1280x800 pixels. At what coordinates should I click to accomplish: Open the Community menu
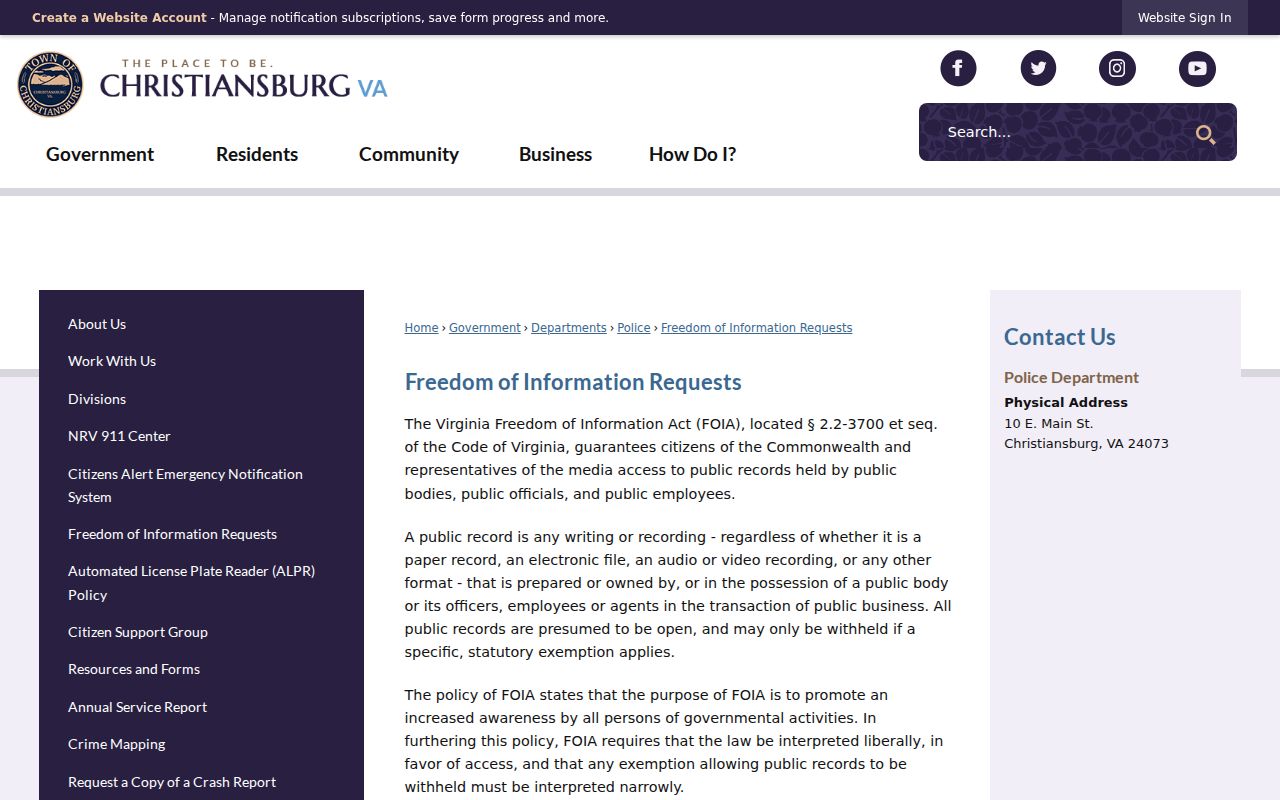(x=409, y=154)
